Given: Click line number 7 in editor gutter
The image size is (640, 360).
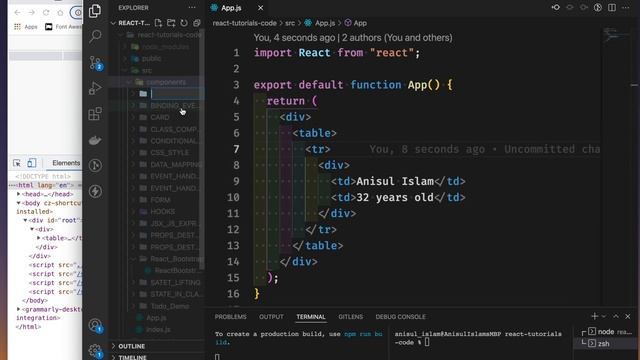Looking at the screenshot, I should [x=236, y=149].
